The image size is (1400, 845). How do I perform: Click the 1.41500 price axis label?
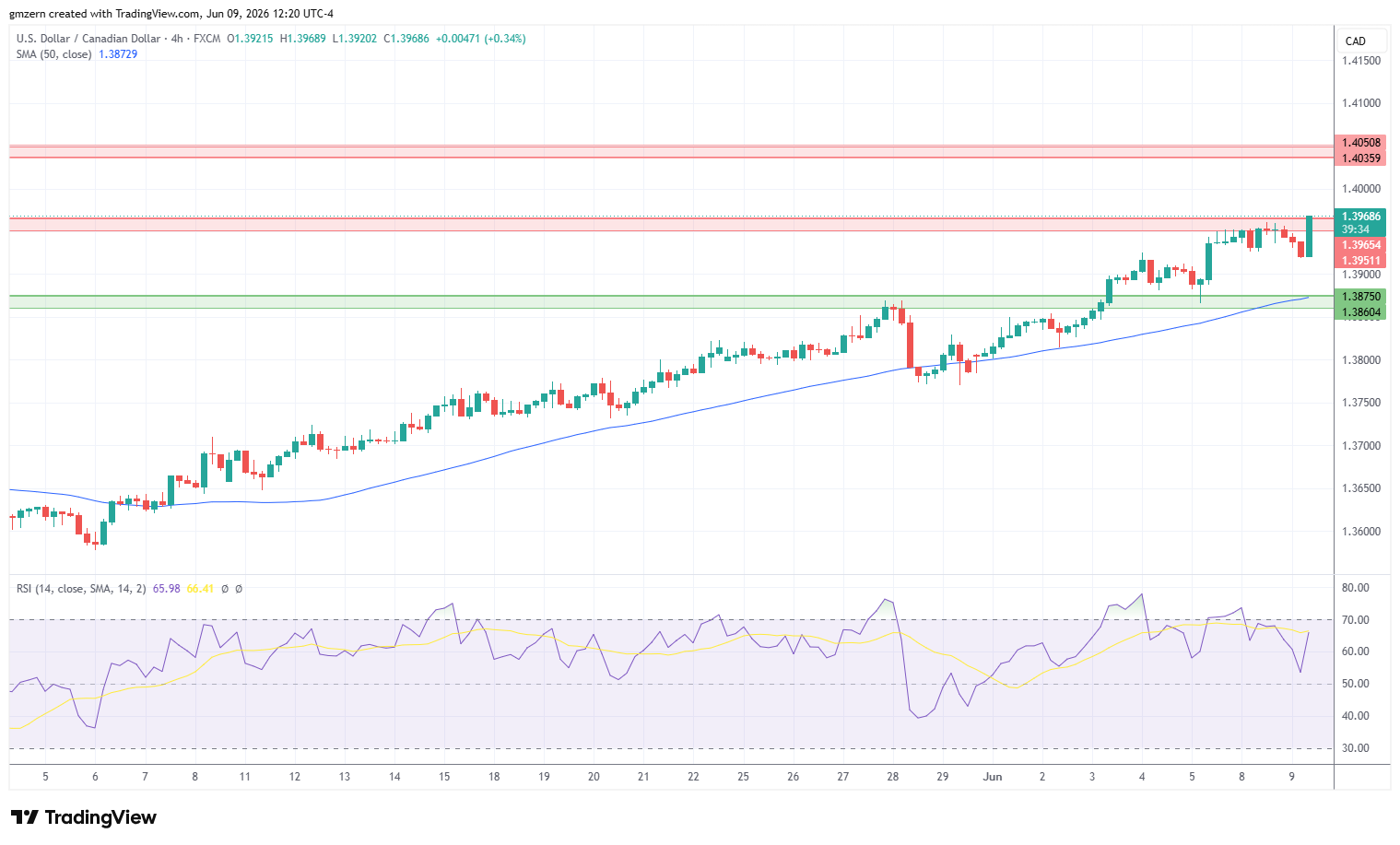[x=1361, y=61]
